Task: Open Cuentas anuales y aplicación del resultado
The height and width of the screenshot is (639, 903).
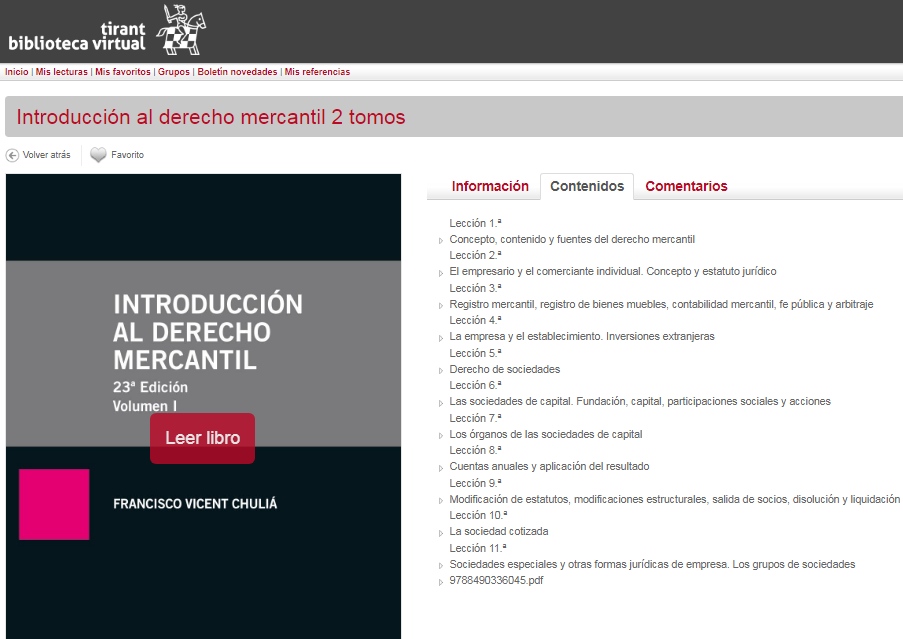Action: click(x=549, y=467)
